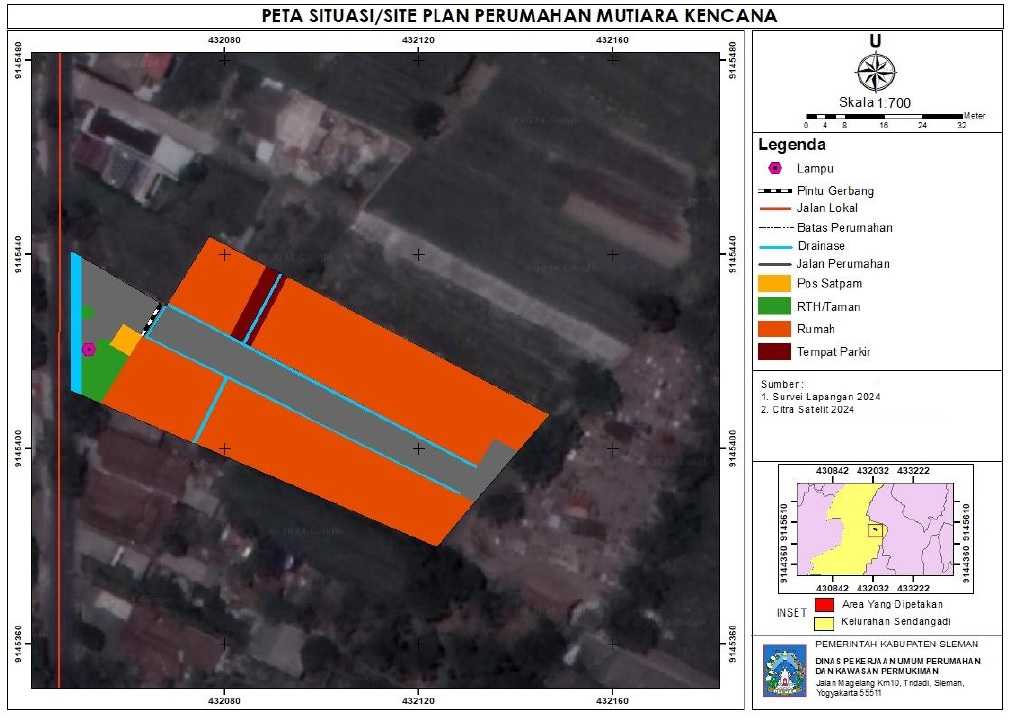This screenshot has width=1017, height=724.
Task: Click the 'Pos Satpam' legend label
Action: [830, 284]
